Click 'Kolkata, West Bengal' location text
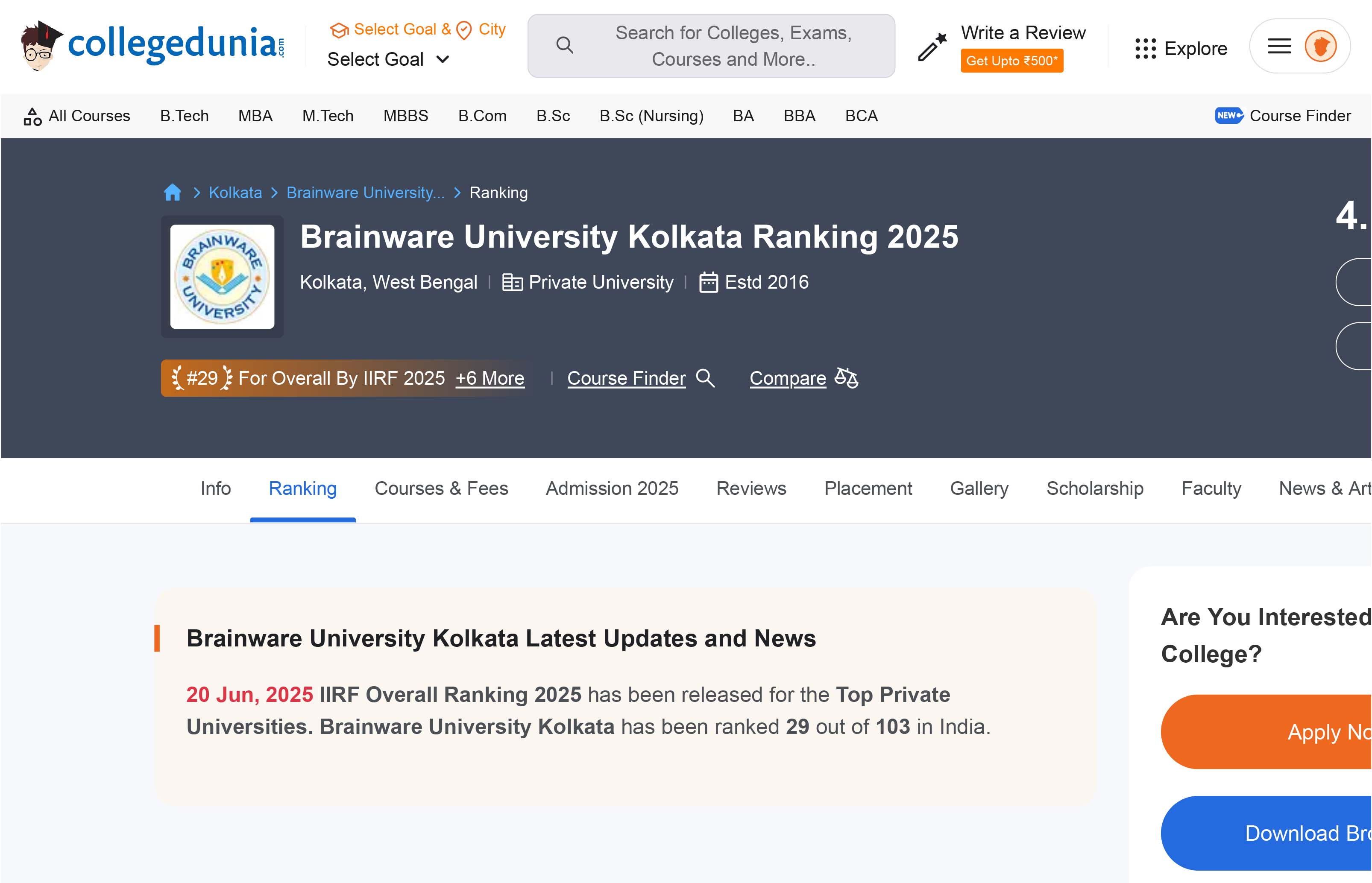This screenshot has height=883, width=1372. [388, 282]
